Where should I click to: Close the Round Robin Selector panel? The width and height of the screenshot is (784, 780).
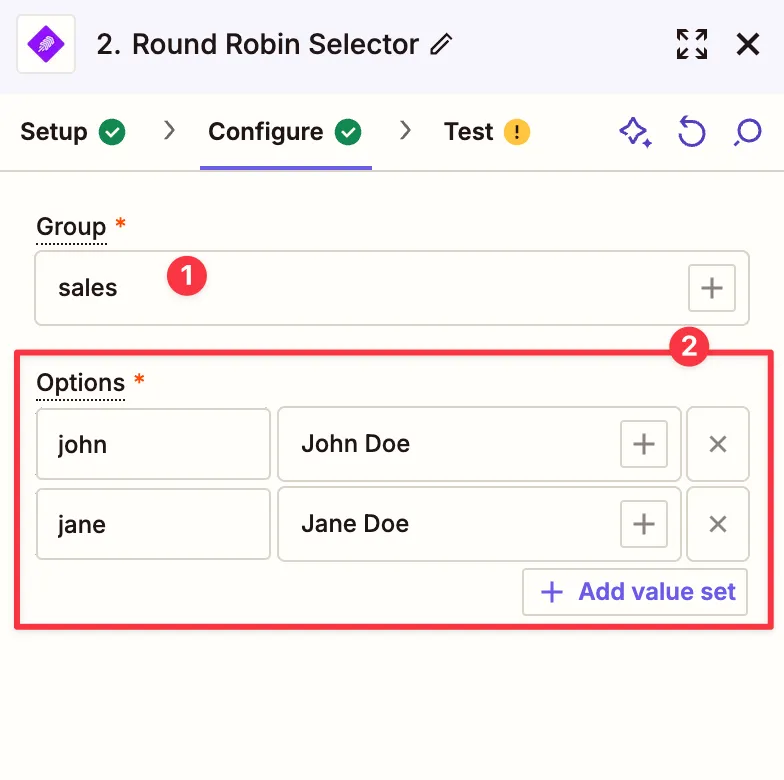pyautogui.click(x=747, y=44)
